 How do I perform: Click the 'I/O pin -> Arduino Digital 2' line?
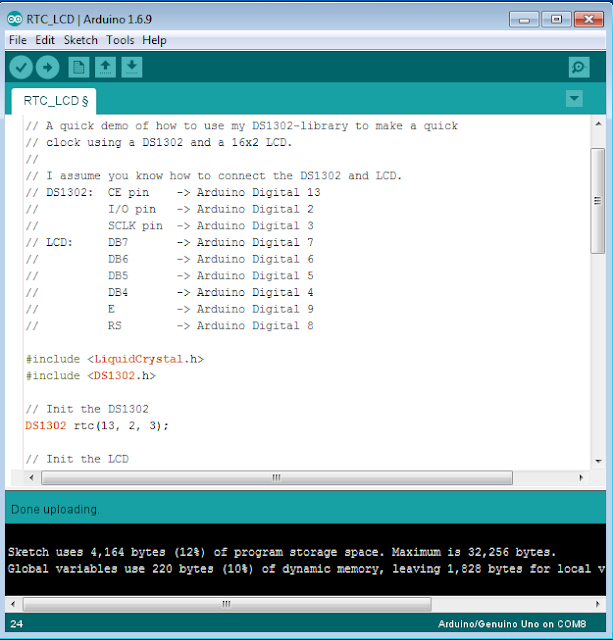169,209
